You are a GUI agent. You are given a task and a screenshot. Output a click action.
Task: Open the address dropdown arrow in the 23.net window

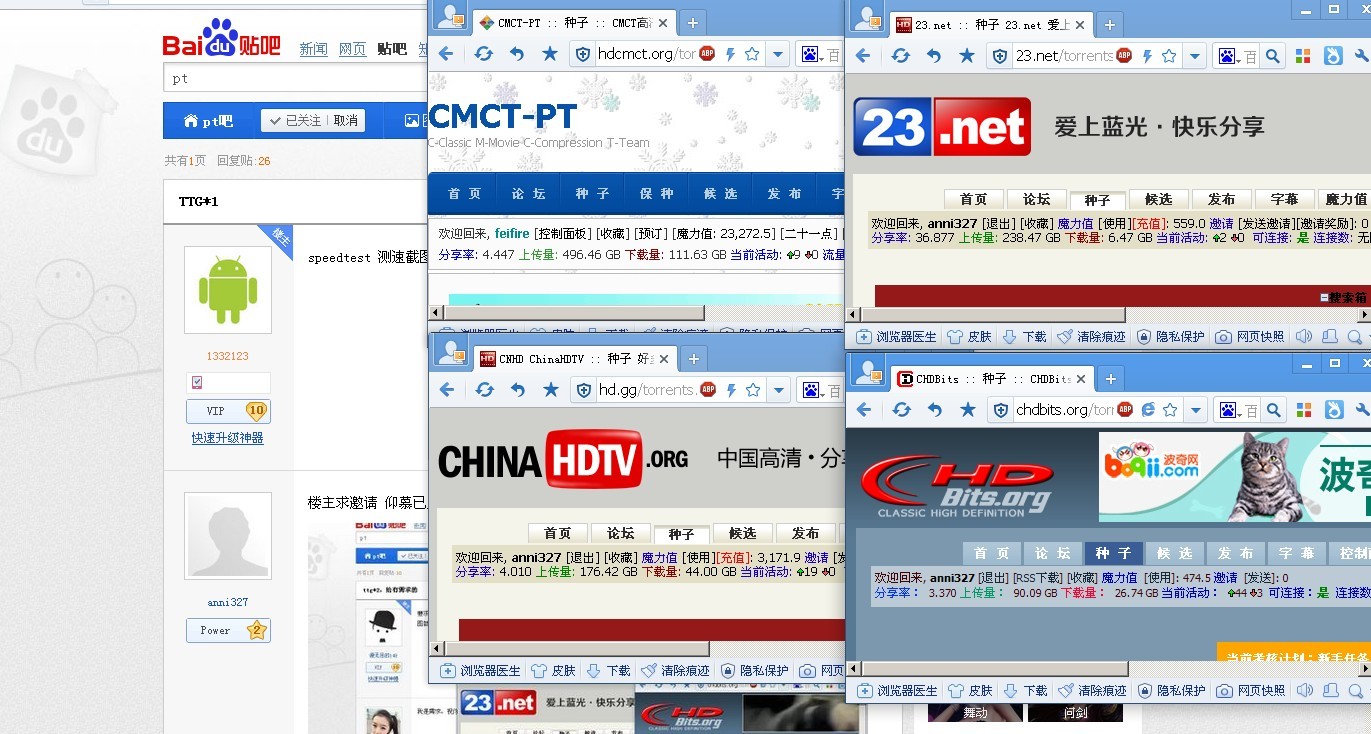[1194, 57]
